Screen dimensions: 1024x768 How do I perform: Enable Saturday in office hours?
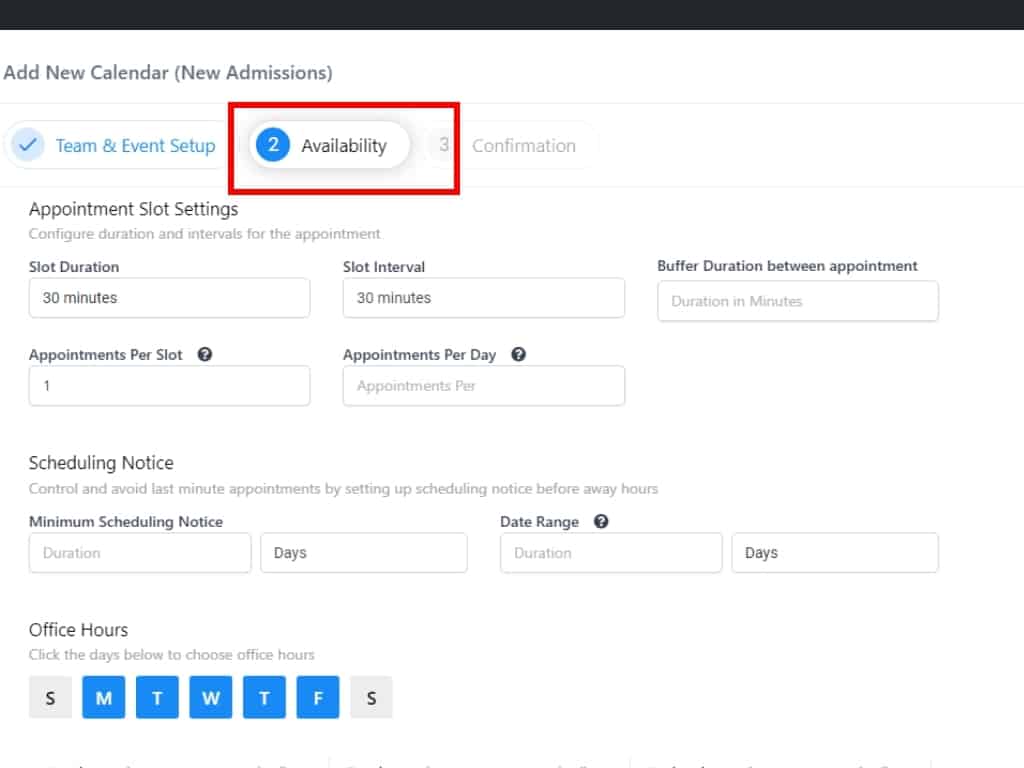371,698
